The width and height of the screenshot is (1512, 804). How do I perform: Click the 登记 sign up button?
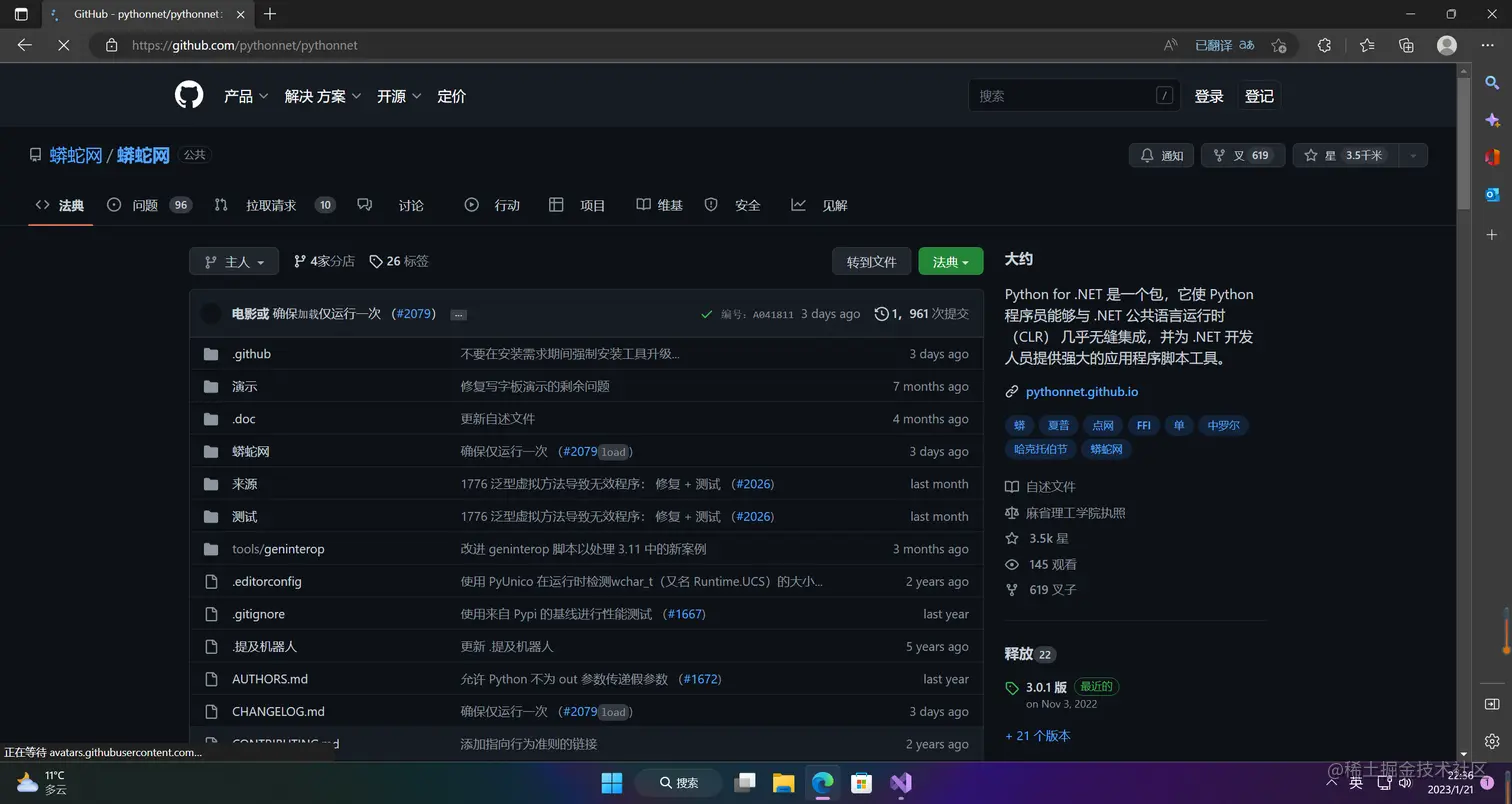pos(1259,96)
